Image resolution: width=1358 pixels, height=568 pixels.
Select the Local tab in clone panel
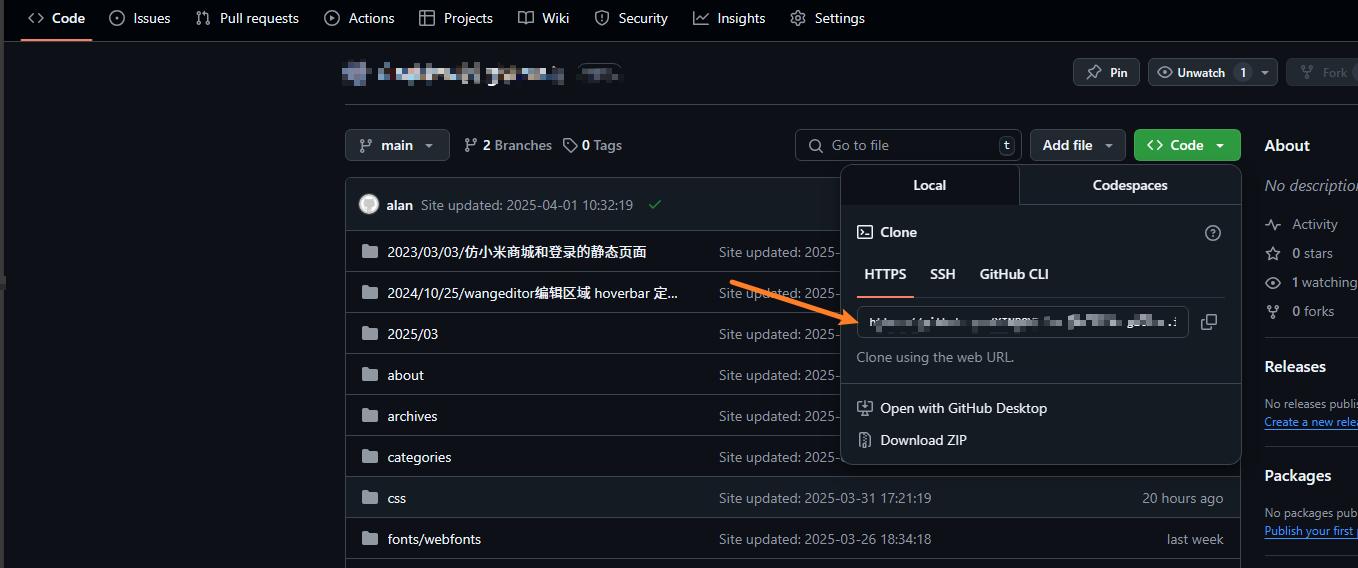click(930, 185)
